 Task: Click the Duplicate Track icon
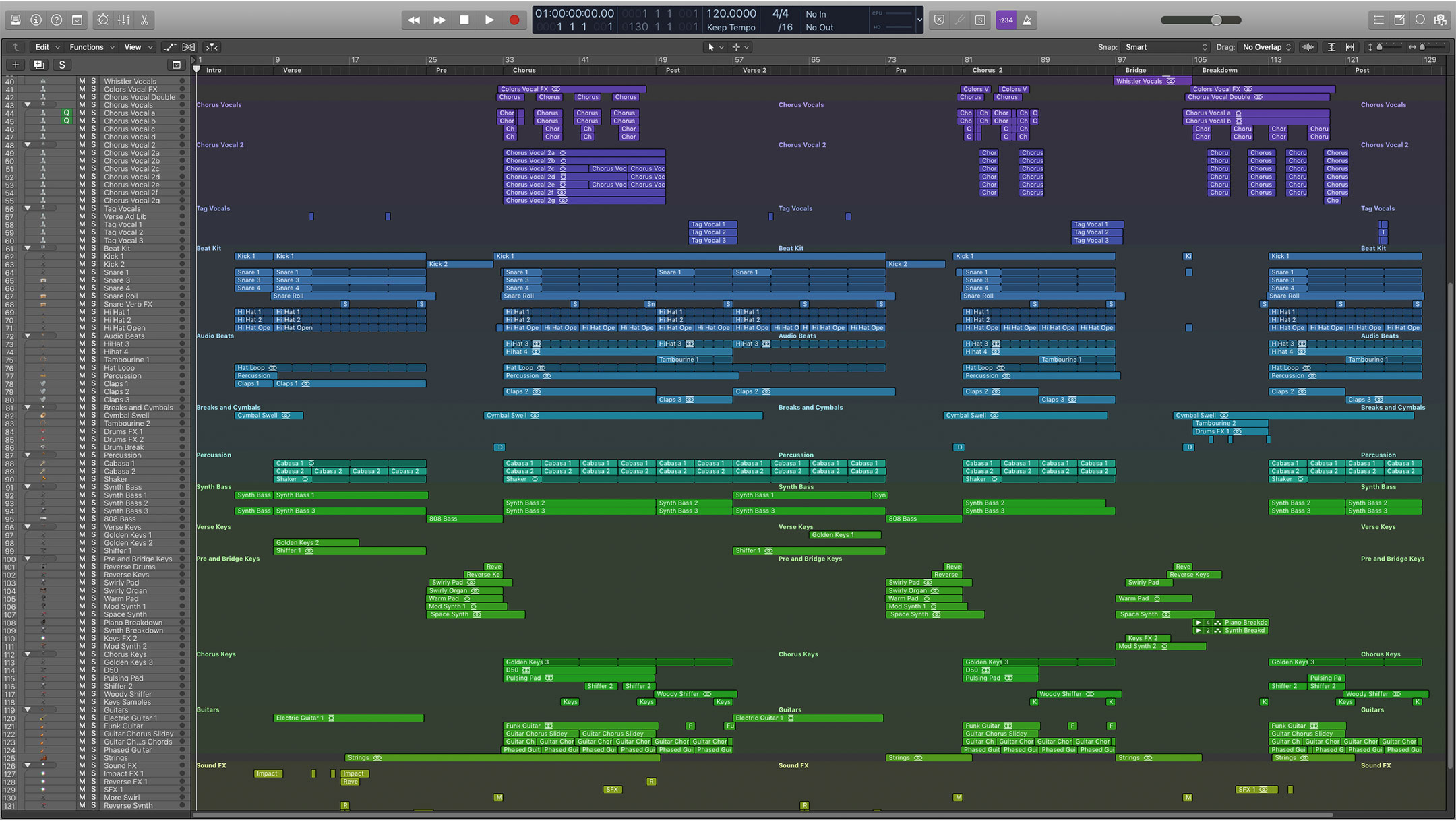click(38, 65)
